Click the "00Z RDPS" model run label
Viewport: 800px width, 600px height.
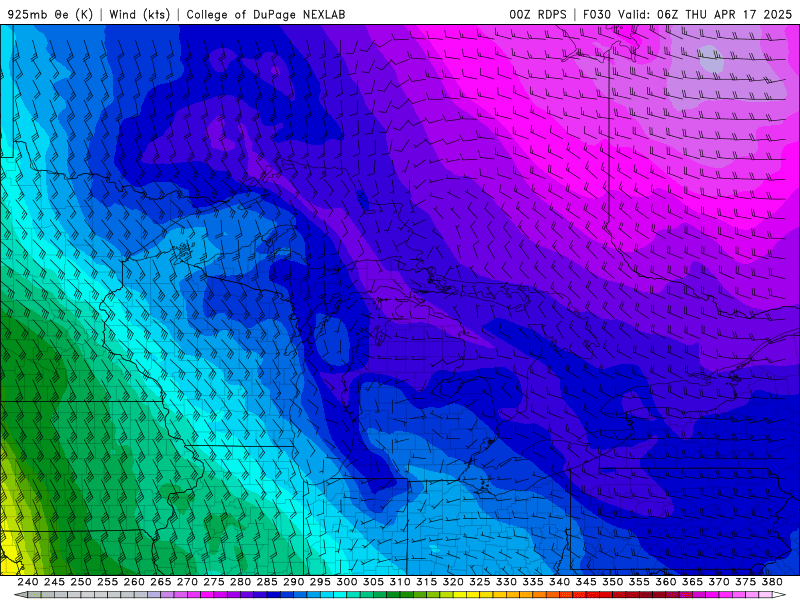[538, 14]
